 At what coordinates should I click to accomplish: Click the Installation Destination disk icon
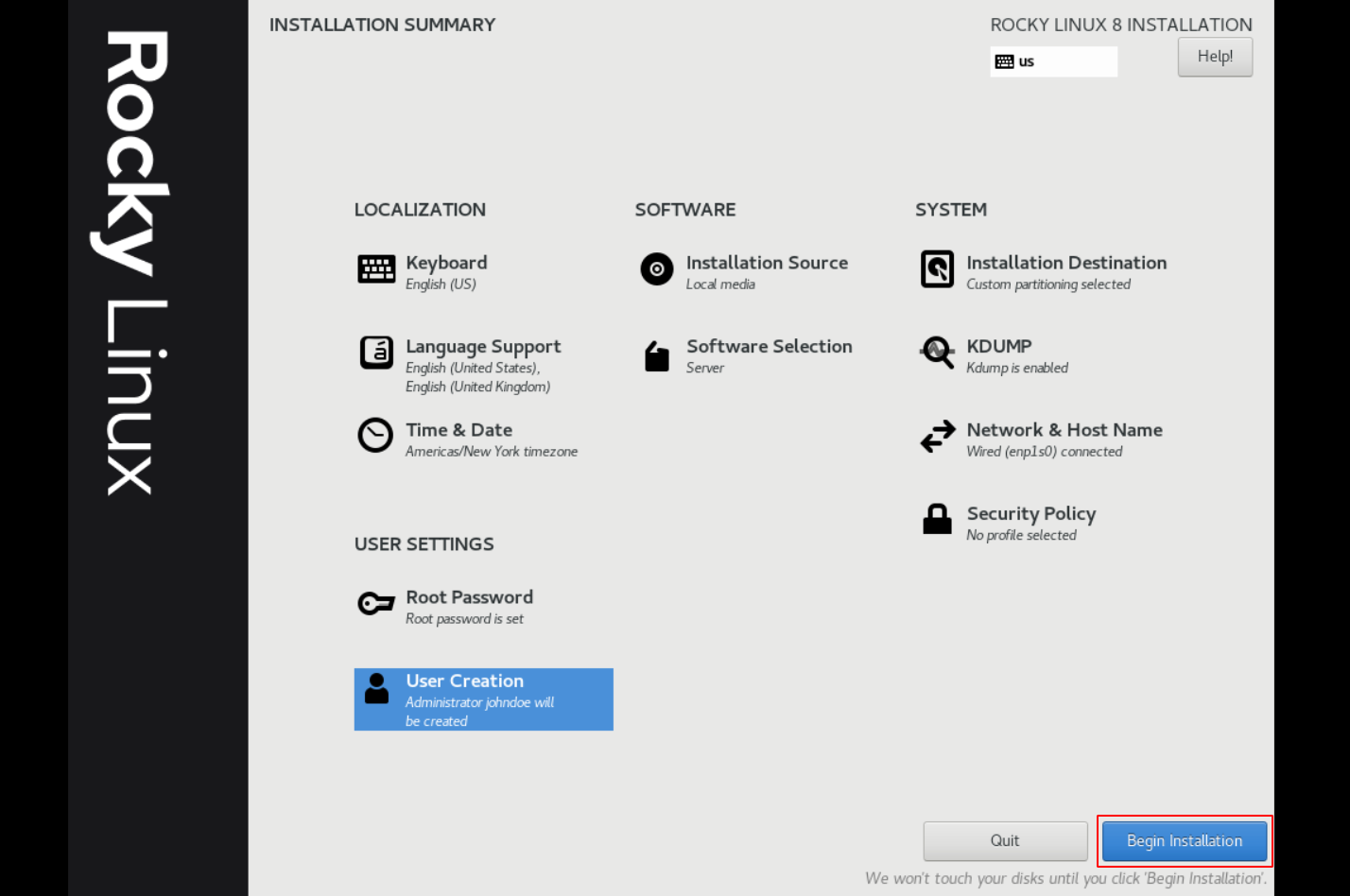[x=937, y=269]
